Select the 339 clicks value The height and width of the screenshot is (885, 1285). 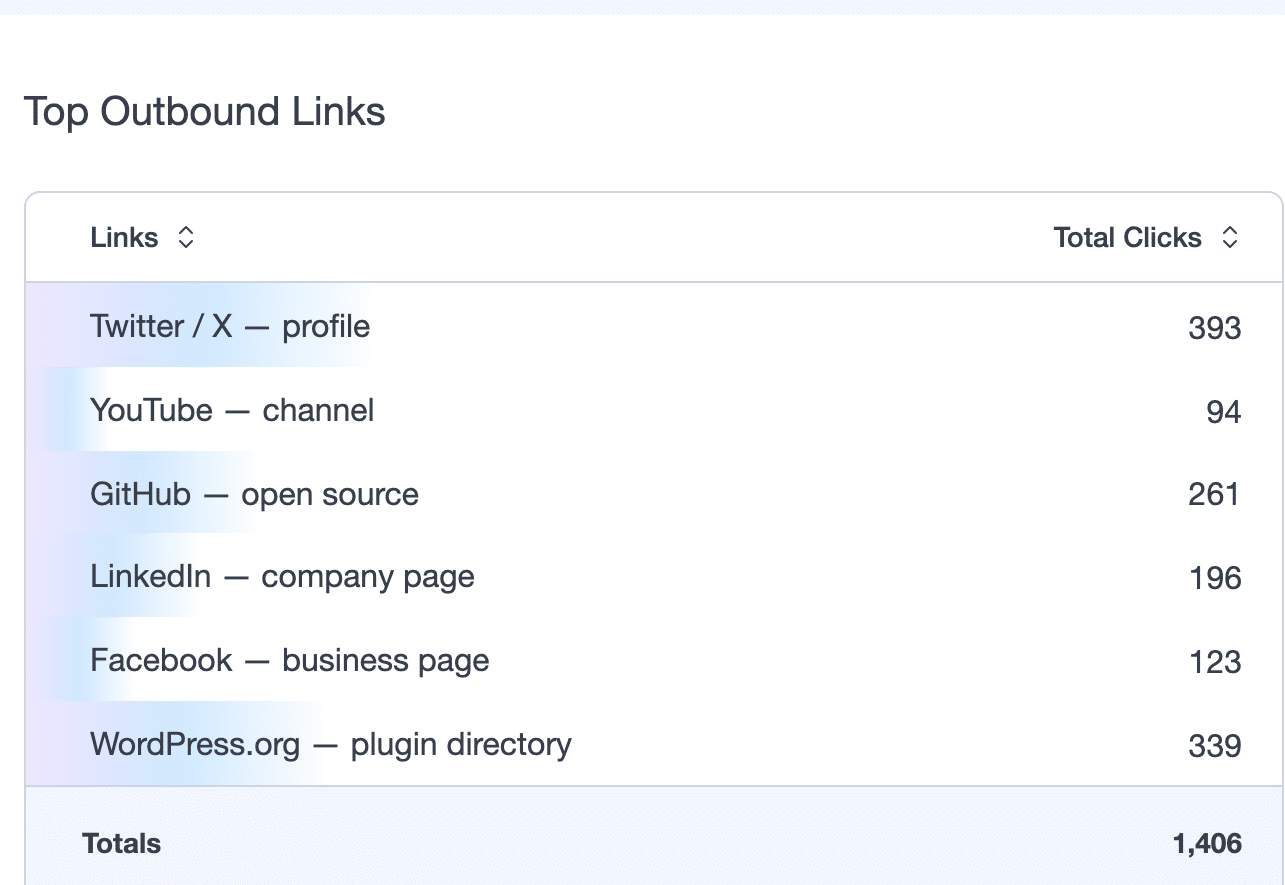(x=1214, y=746)
